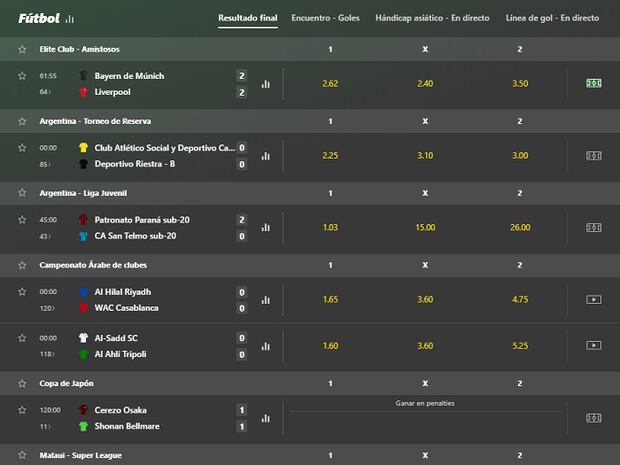Open Argentina - Liga Juvenil competition link
This screenshot has height=465, width=620.
(83, 192)
